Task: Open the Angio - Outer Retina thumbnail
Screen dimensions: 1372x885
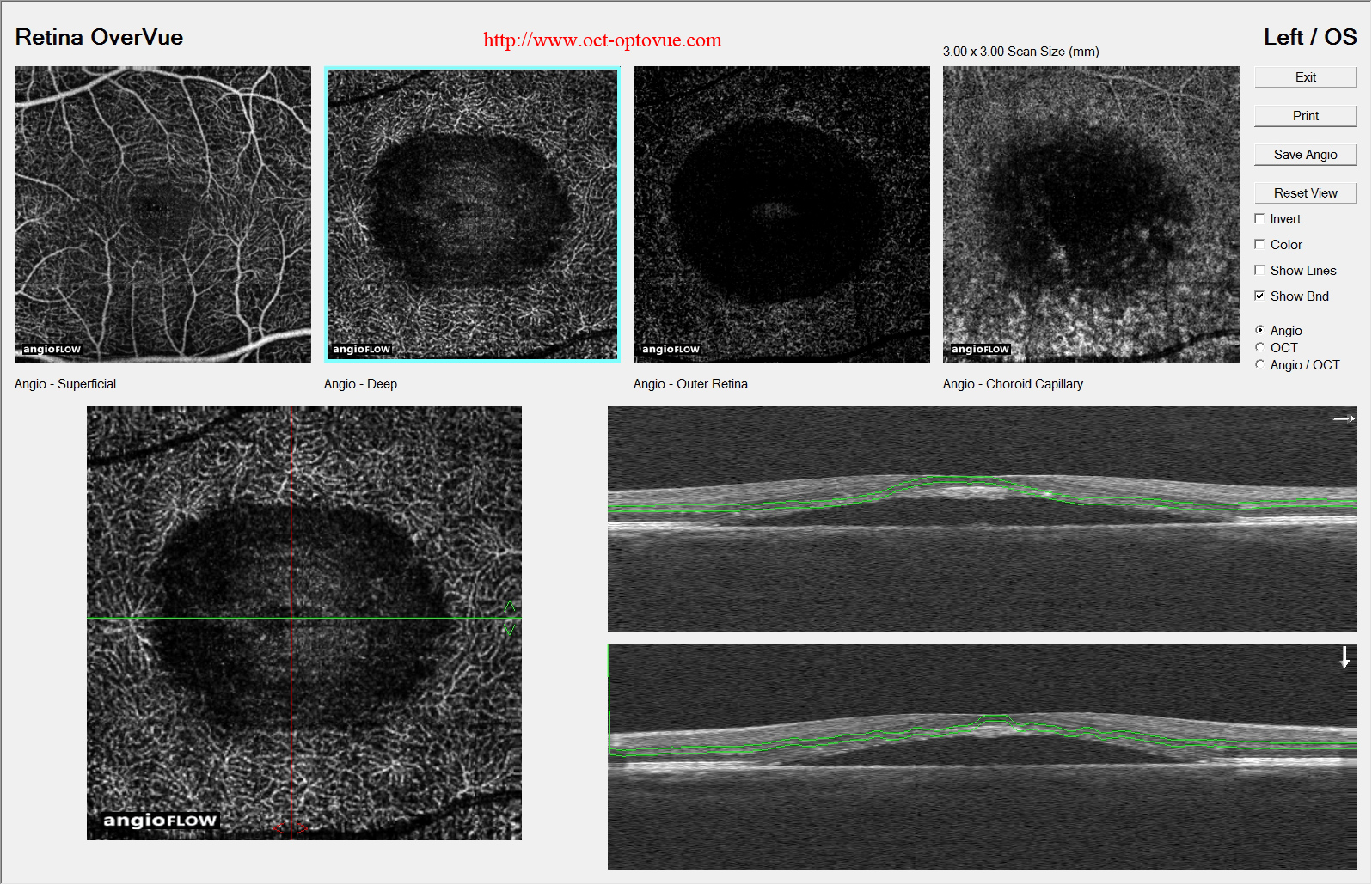Action: [781, 214]
